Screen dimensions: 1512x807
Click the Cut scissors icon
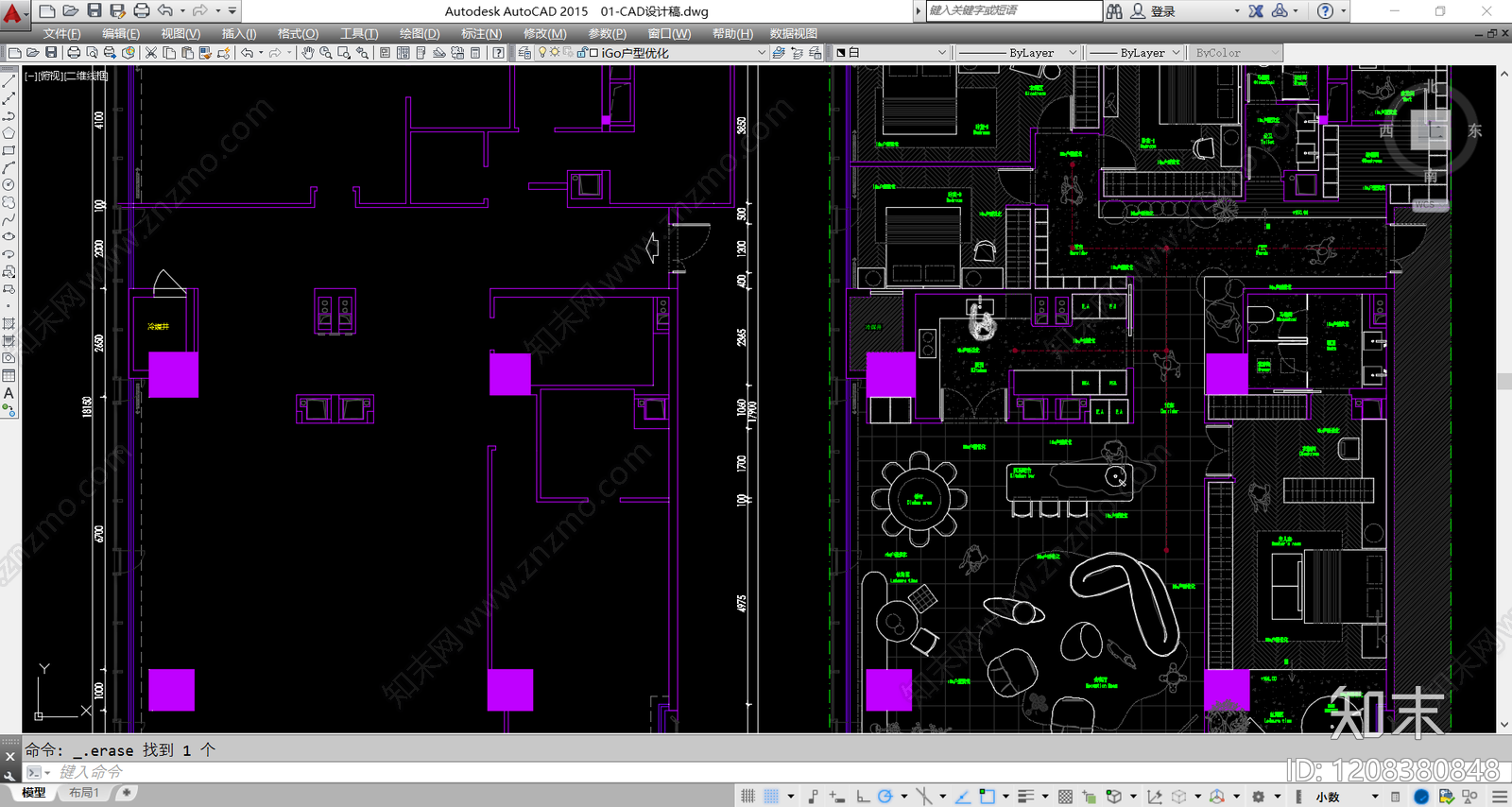[151, 53]
